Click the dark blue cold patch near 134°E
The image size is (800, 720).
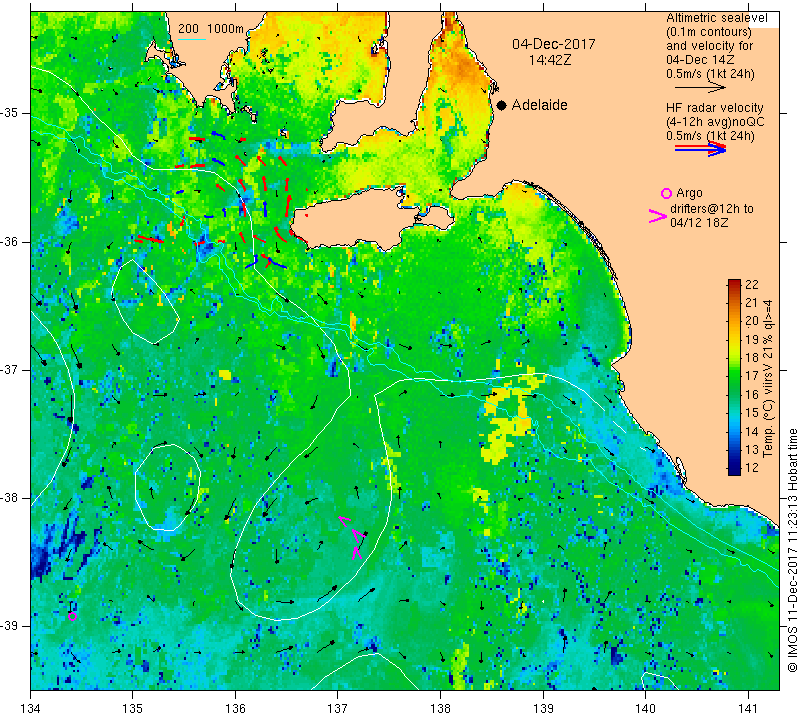42,559
